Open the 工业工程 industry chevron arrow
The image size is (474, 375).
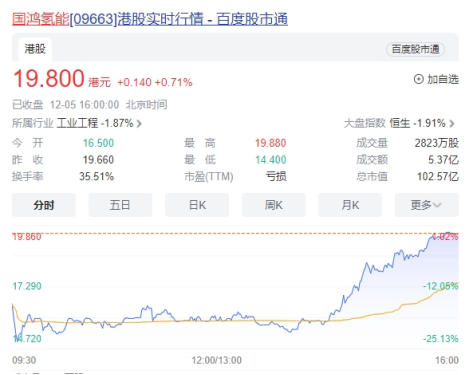(139, 124)
